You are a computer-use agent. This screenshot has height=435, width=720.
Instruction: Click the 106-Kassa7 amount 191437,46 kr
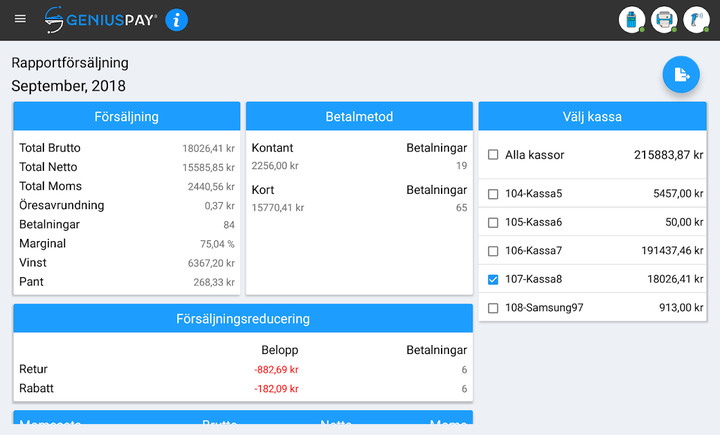click(672, 251)
